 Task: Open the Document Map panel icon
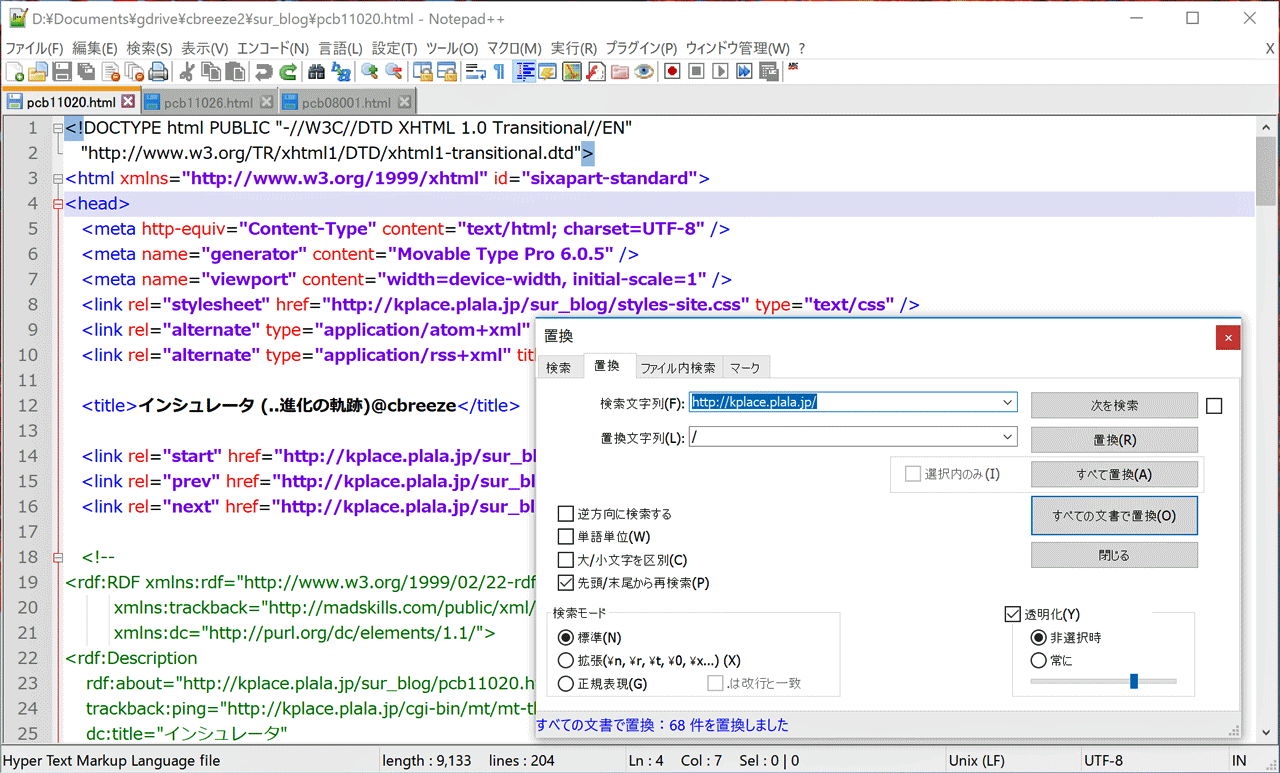pos(571,72)
